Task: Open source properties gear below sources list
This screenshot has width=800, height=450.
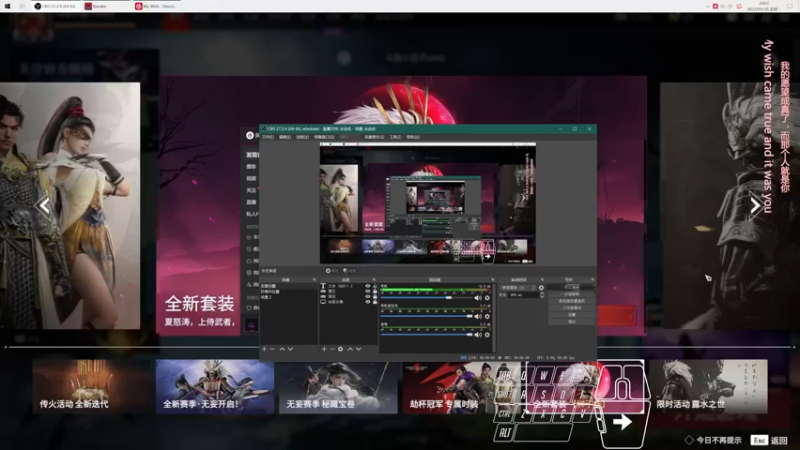Action: pyautogui.click(x=340, y=349)
